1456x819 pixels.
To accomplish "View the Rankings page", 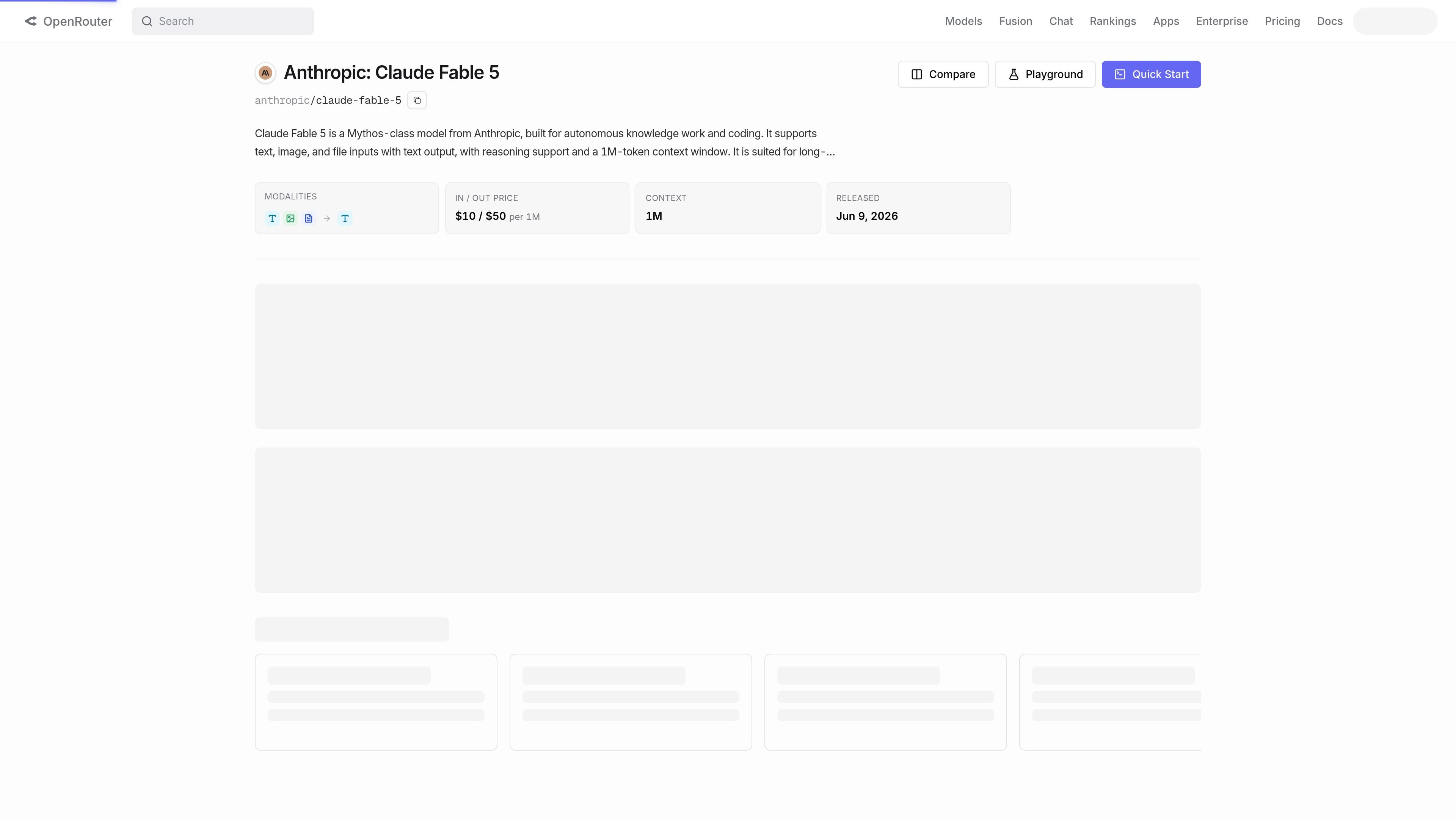I will click(1112, 22).
